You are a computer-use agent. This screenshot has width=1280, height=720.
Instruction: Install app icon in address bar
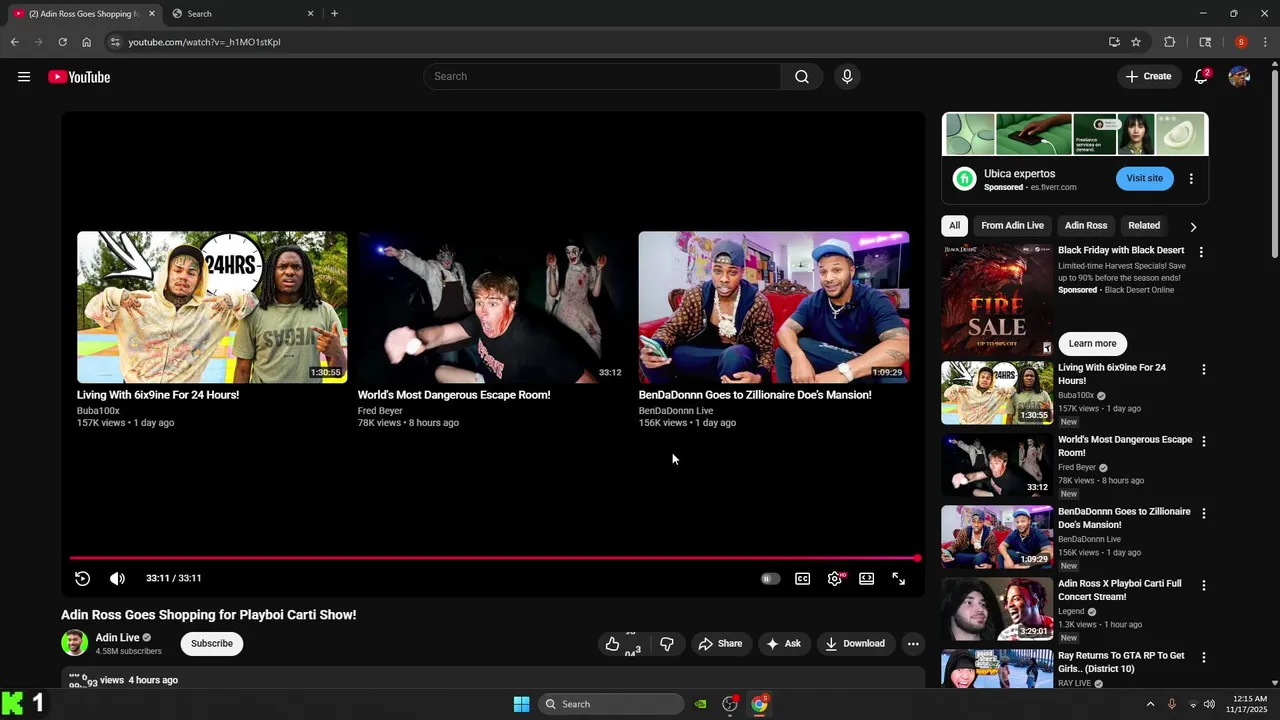click(x=1114, y=42)
